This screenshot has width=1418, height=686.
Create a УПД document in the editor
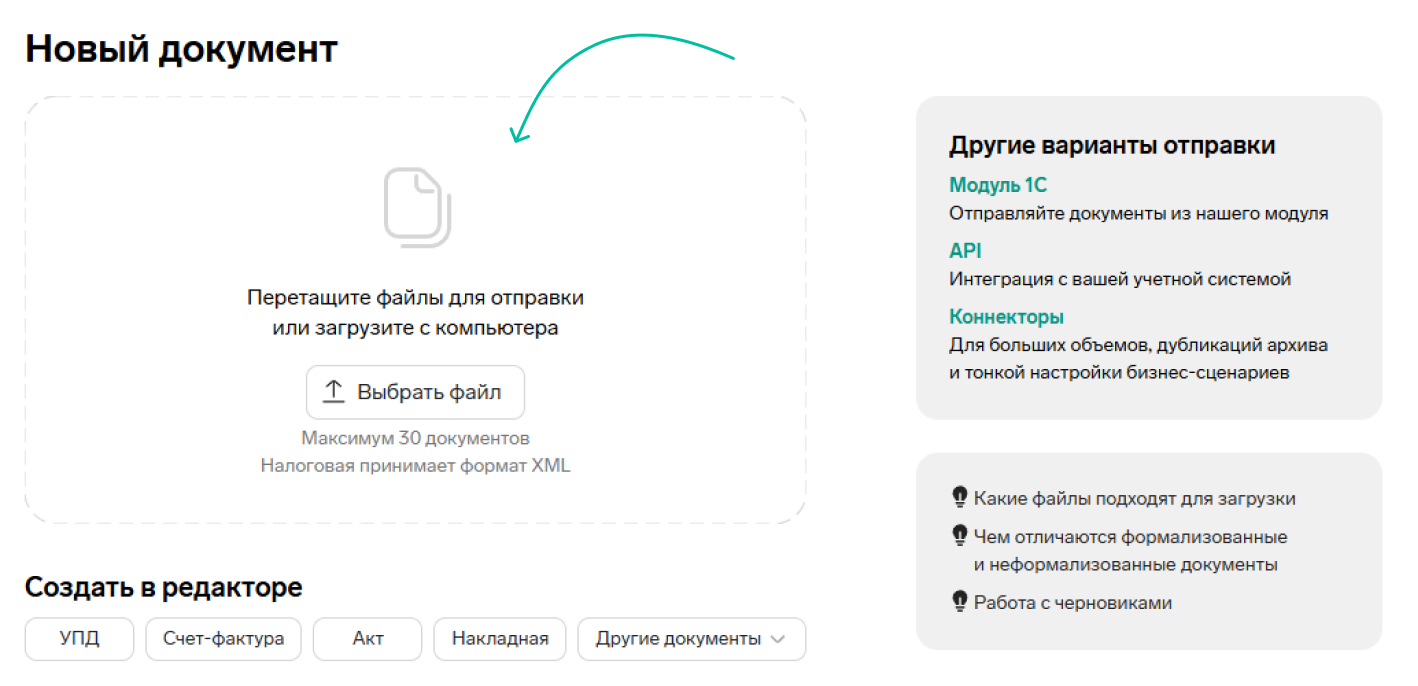coord(79,639)
